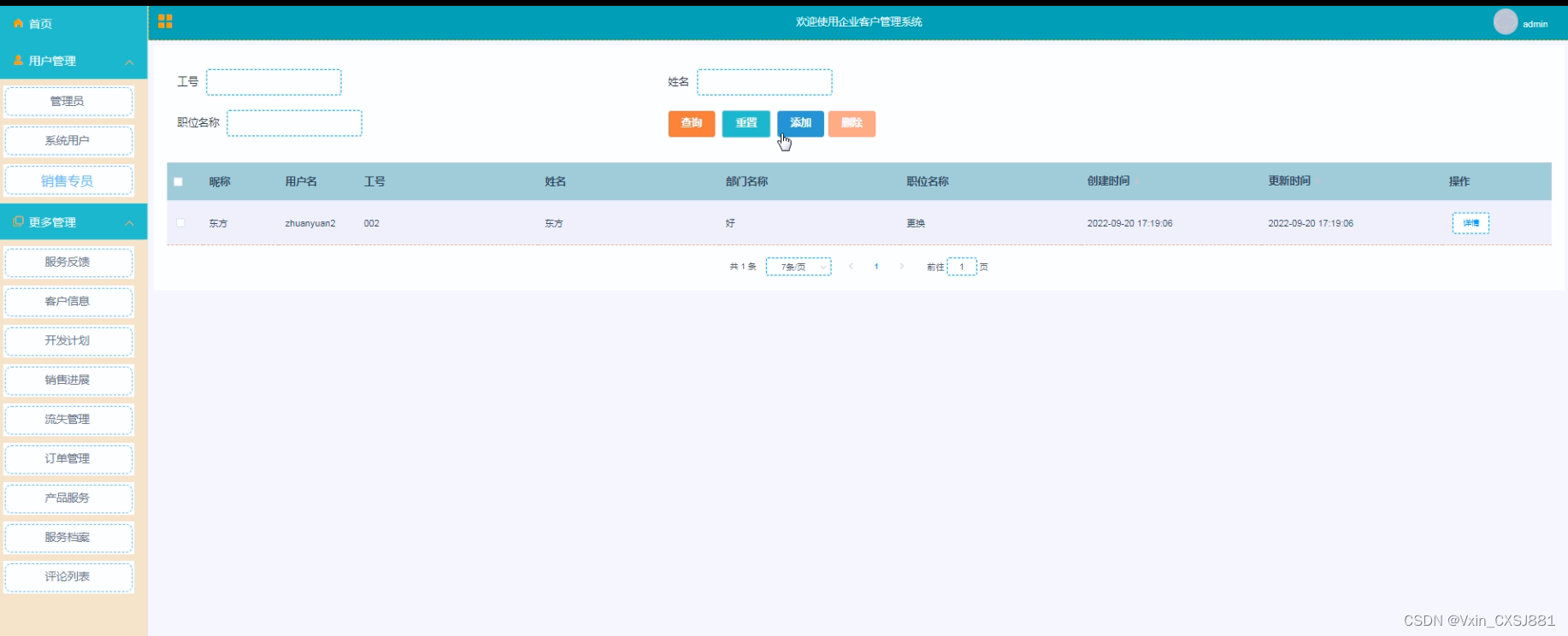
Task: Select page 1 in pagination
Action: click(876, 267)
